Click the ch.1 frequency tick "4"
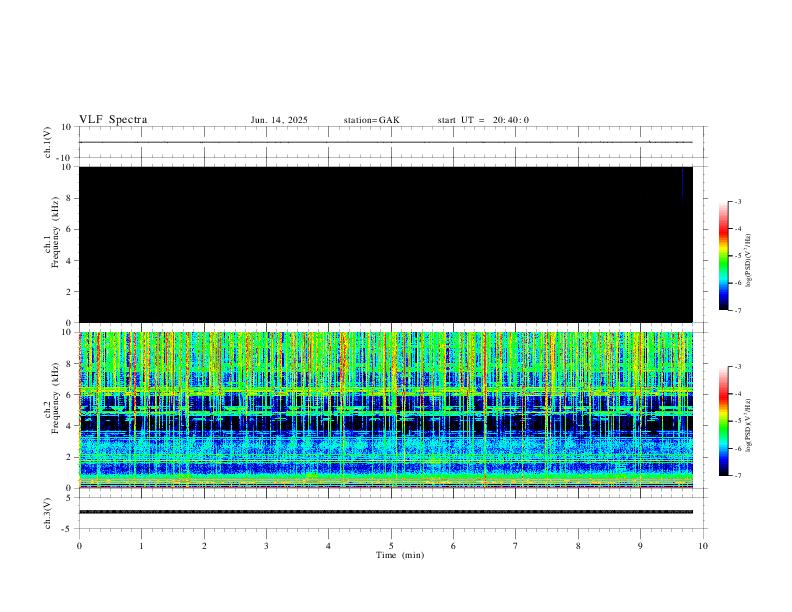The height and width of the screenshot is (612, 792). [69, 261]
